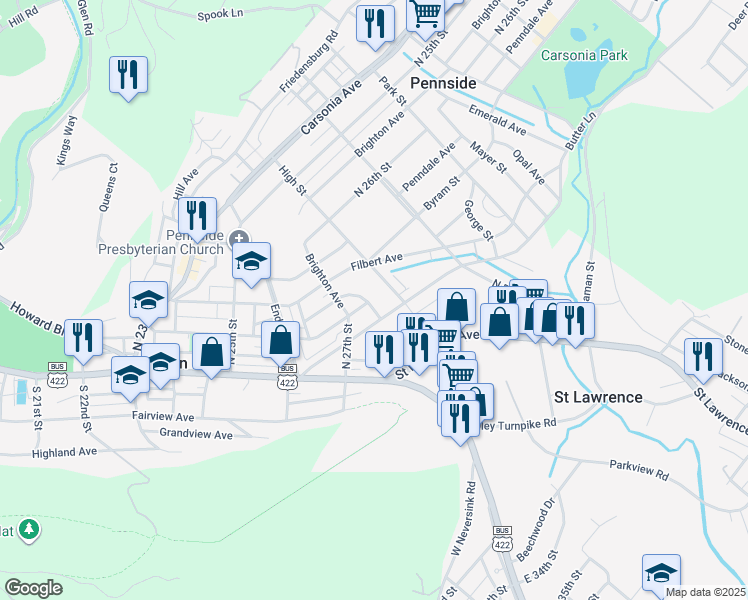This screenshot has width=748, height=600.
Task: Click the St Lawrence town label
Action: 598,397
